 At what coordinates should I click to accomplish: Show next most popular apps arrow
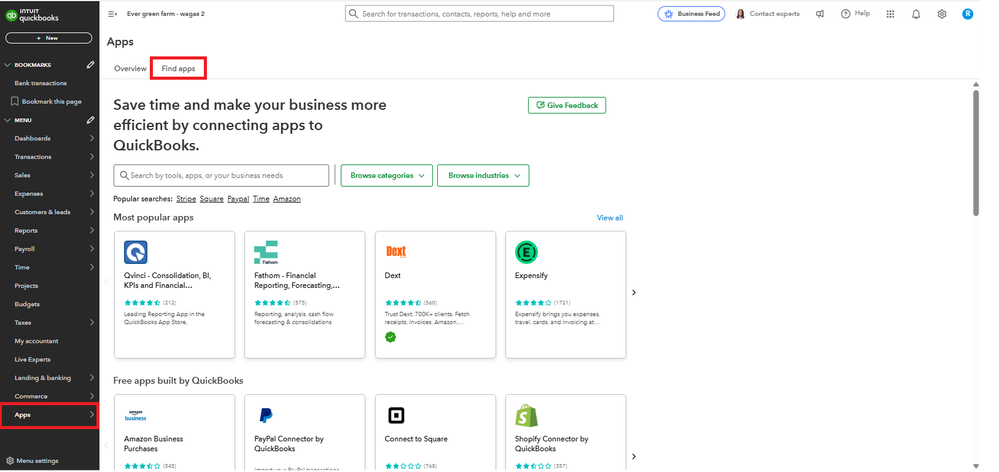[634, 292]
